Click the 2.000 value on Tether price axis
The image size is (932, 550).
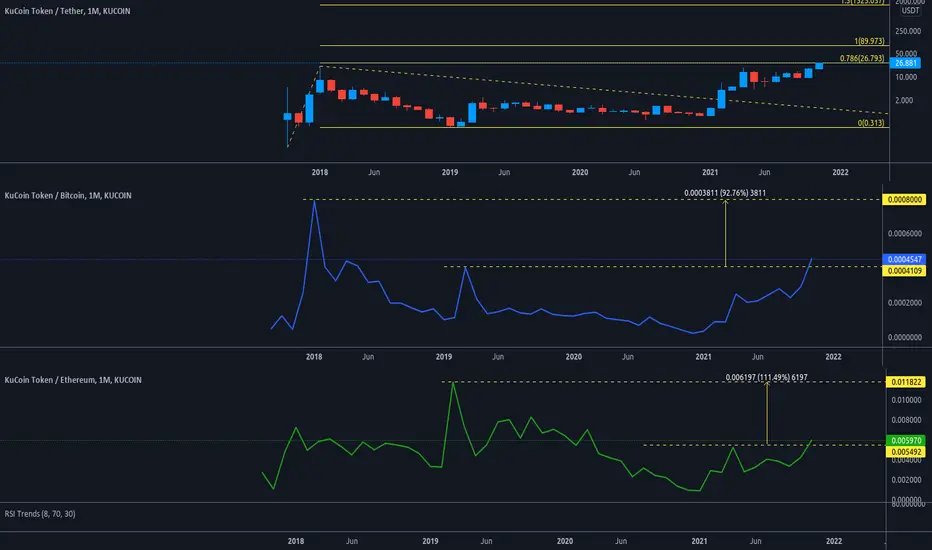[904, 100]
